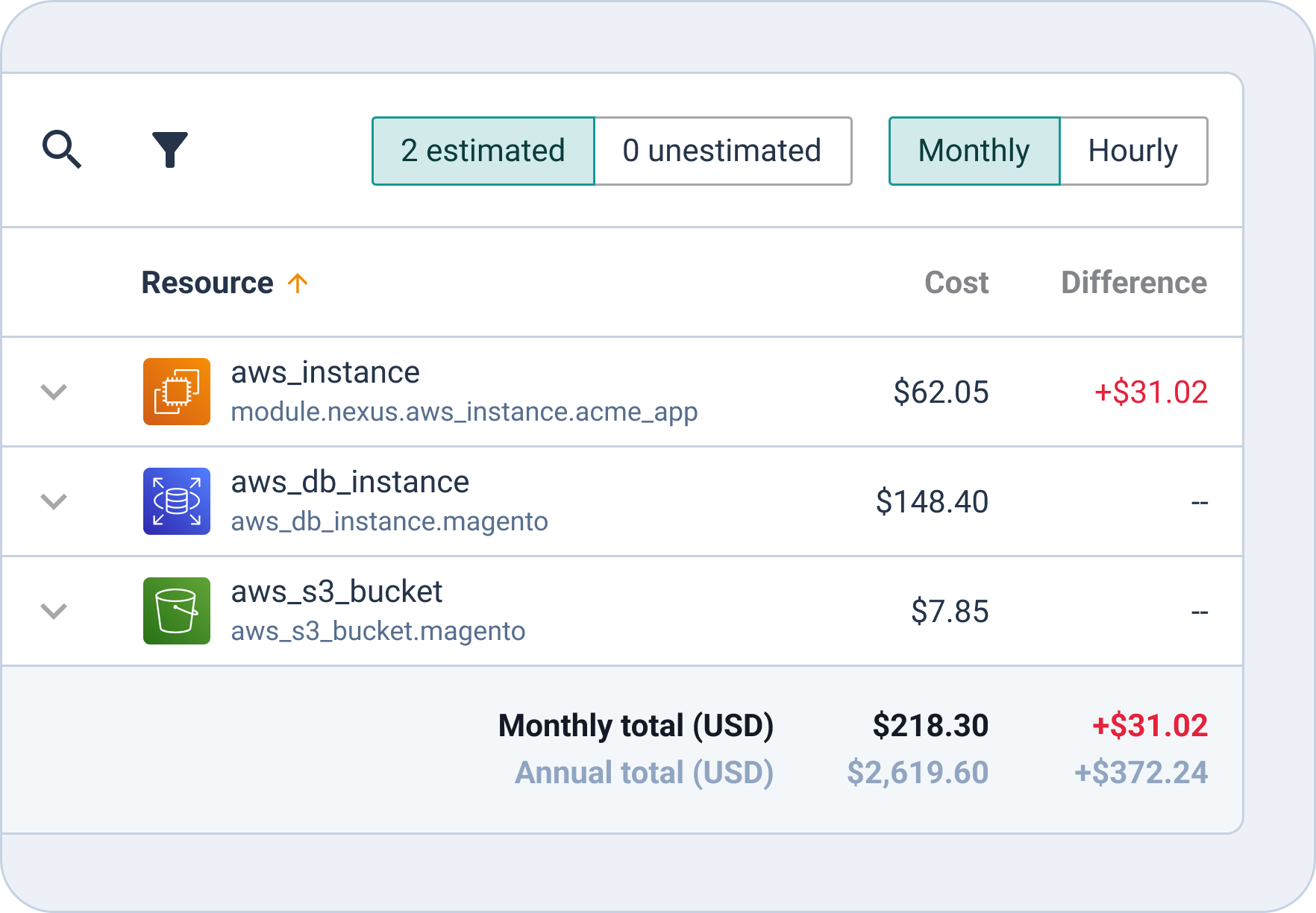1316x913 pixels.
Task: Click the blue aws_db_instance RDS icon
Action: (177, 501)
